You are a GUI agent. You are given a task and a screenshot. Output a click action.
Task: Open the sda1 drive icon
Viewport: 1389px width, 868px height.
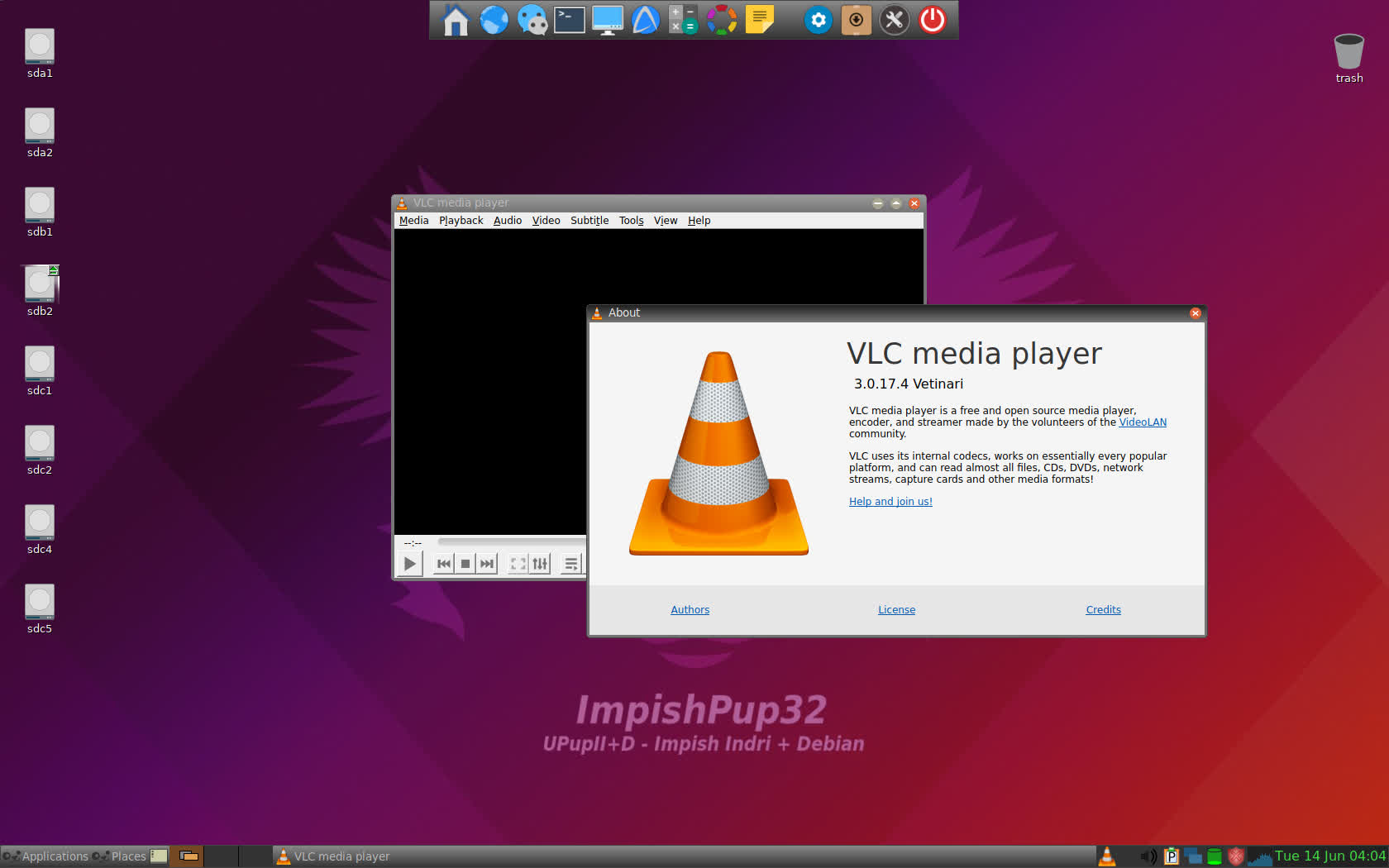pyautogui.click(x=40, y=46)
